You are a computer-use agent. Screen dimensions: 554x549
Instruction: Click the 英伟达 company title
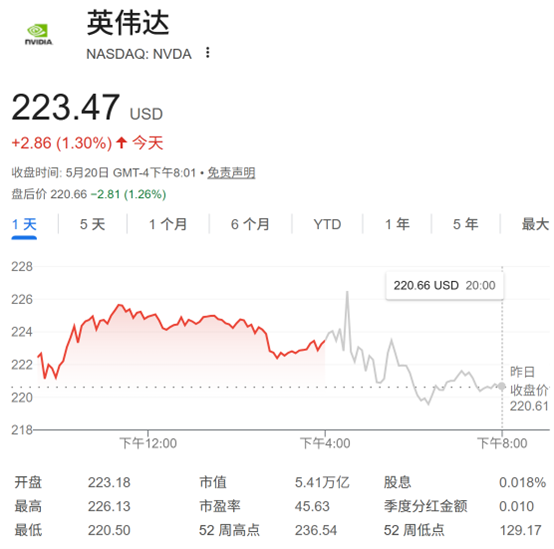[128, 23]
